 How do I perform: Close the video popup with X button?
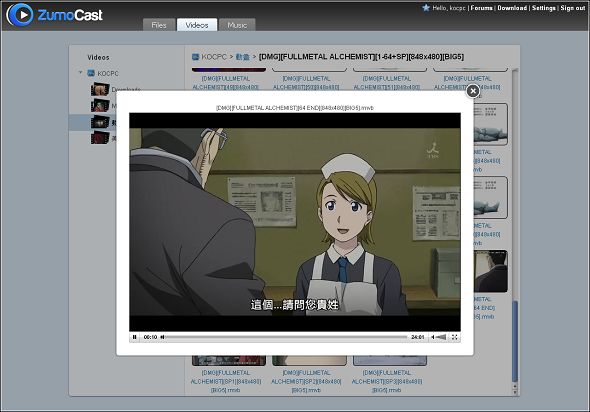coord(473,91)
